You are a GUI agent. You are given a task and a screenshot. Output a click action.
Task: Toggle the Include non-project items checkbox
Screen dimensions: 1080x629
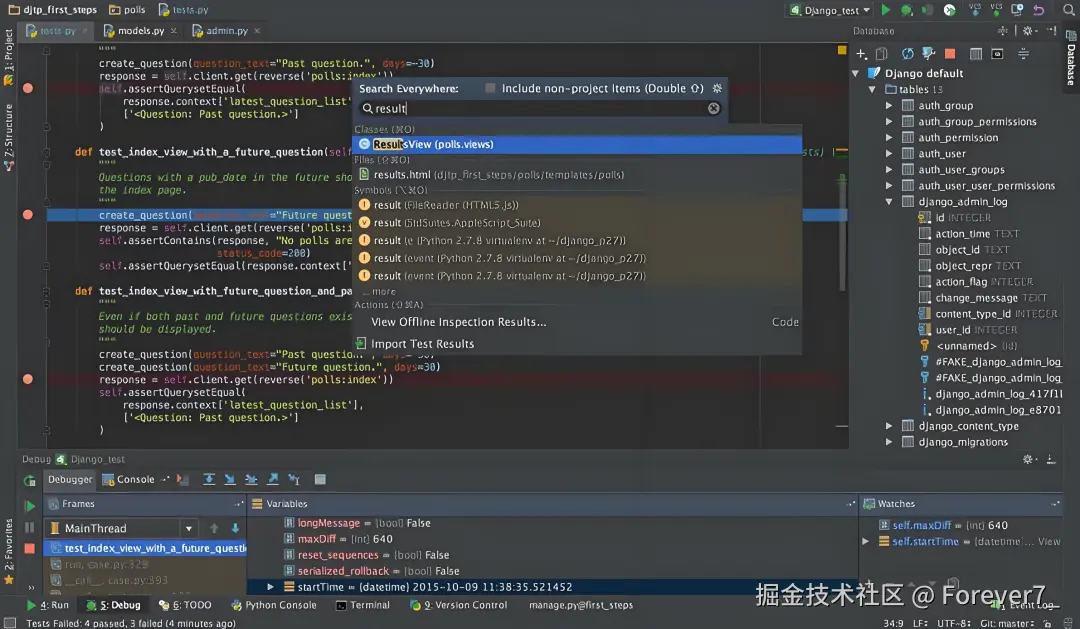point(490,88)
